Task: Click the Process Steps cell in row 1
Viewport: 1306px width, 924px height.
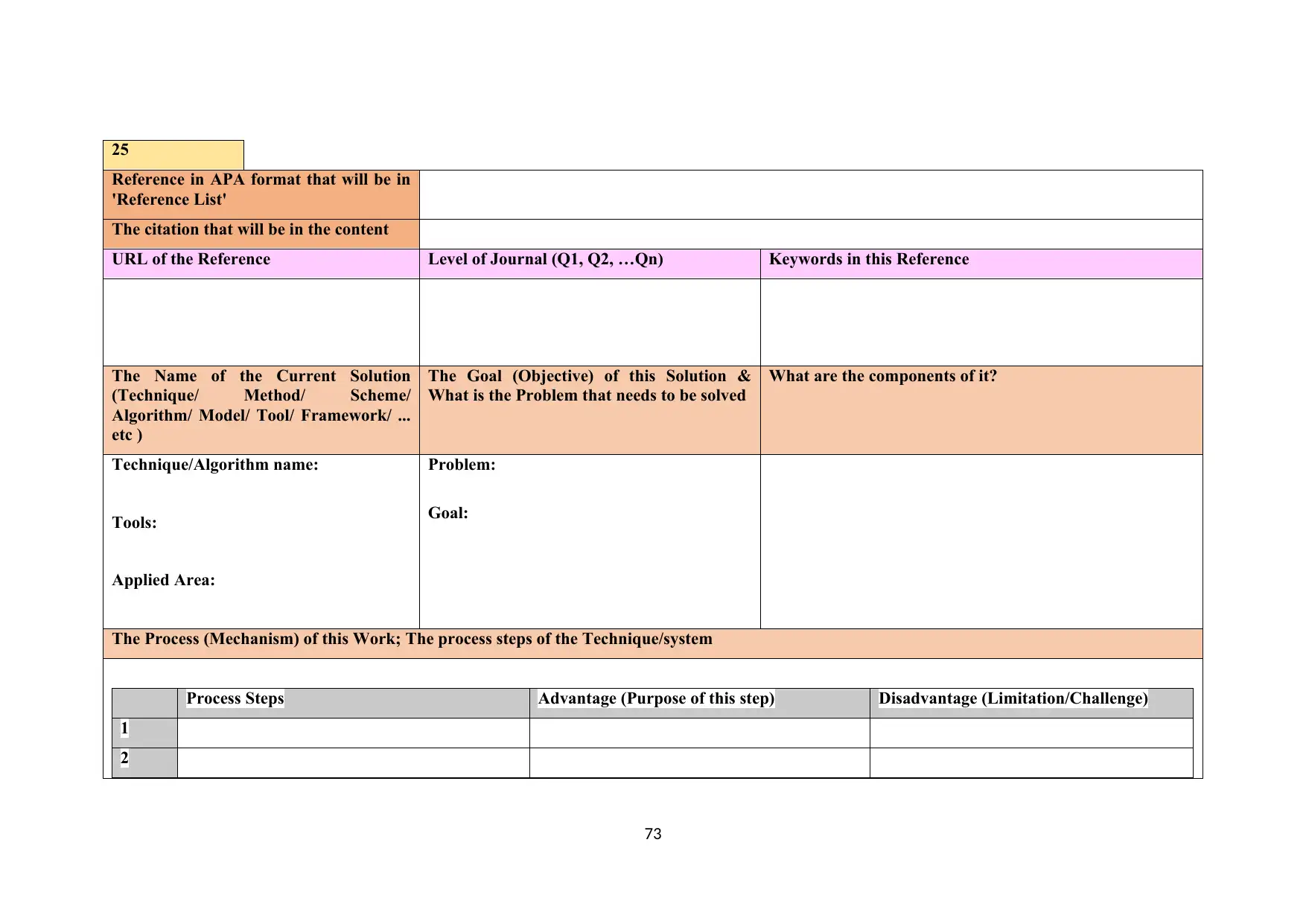Action: point(354,733)
